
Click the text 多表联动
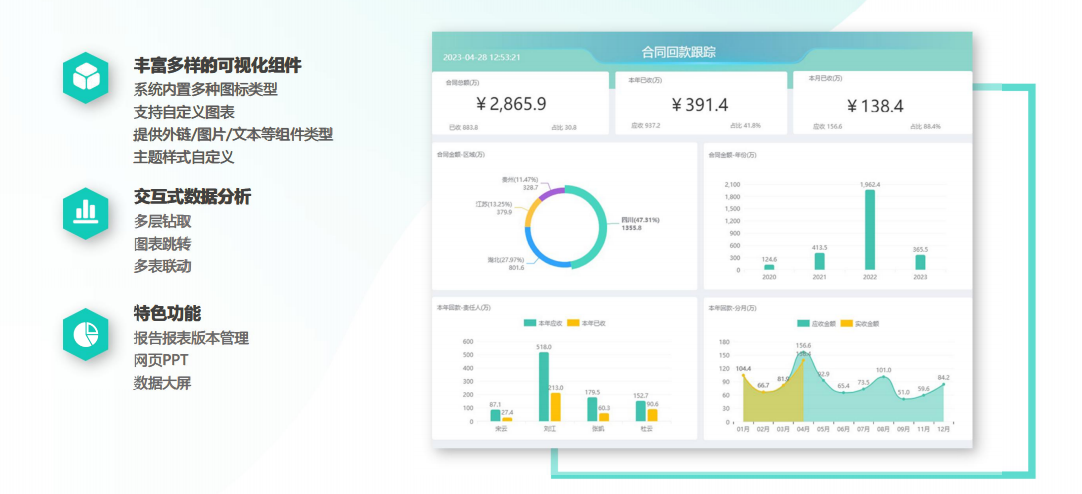tap(162, 266)
